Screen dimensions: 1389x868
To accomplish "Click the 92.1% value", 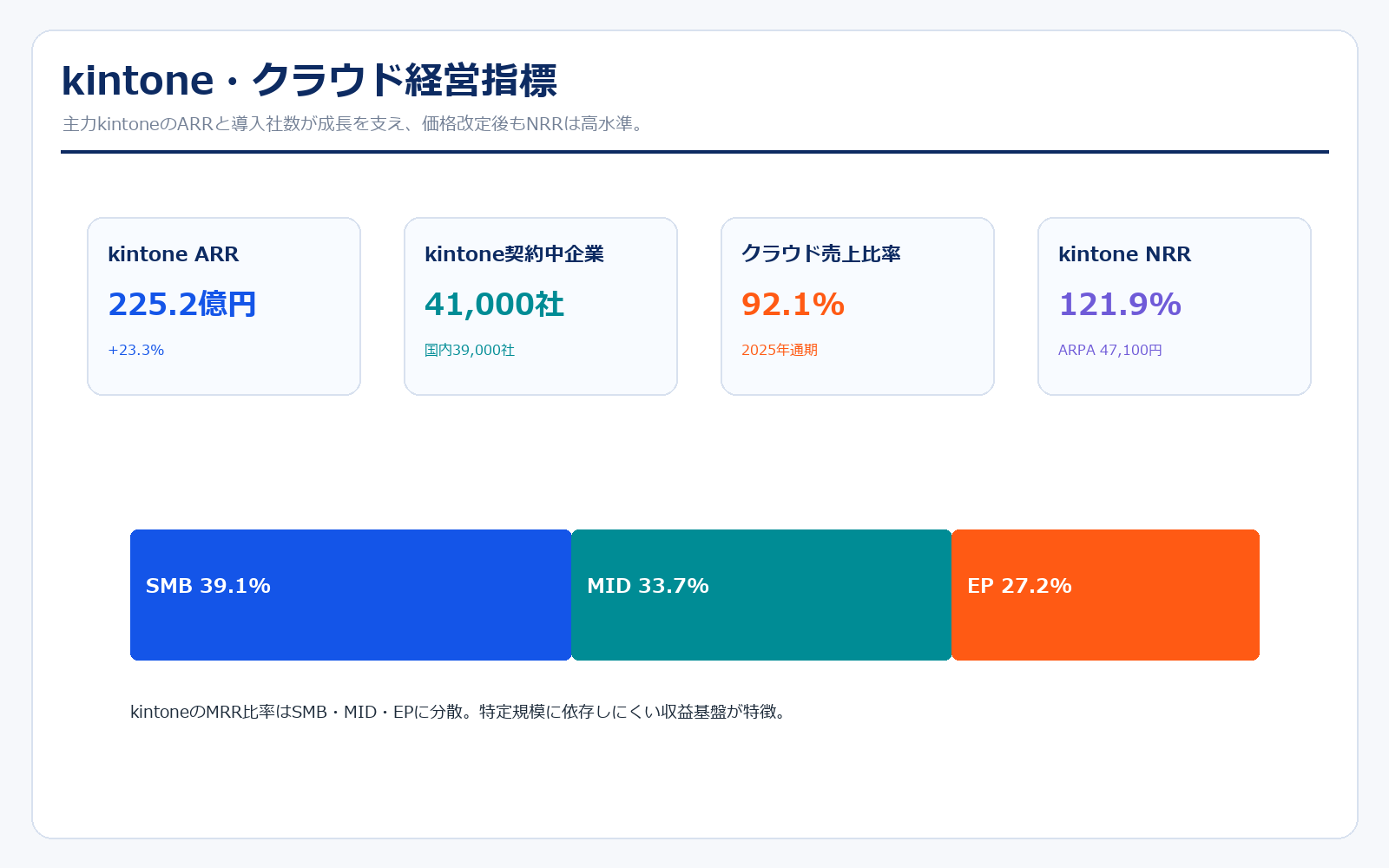I will pyautogui.click(x=793, y=305).
